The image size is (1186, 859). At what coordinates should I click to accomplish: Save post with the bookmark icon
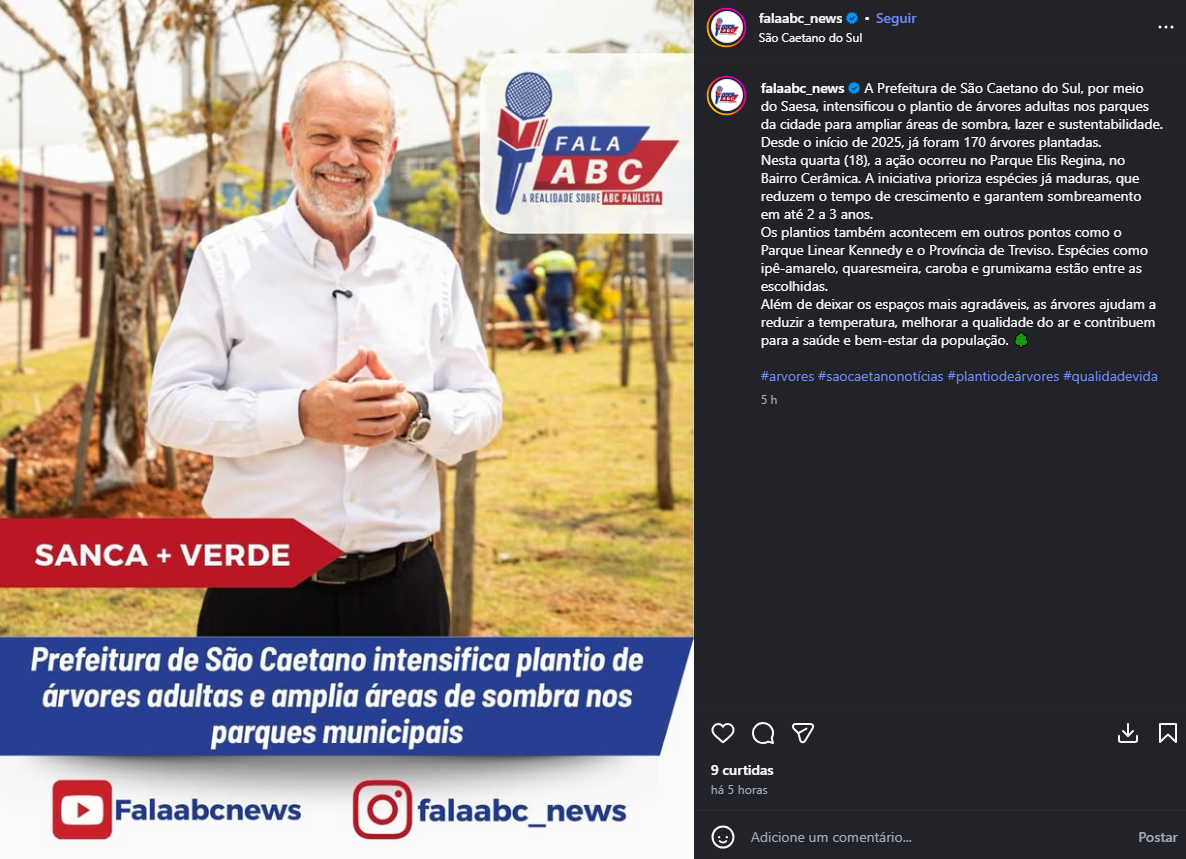tap(1167, 733)
